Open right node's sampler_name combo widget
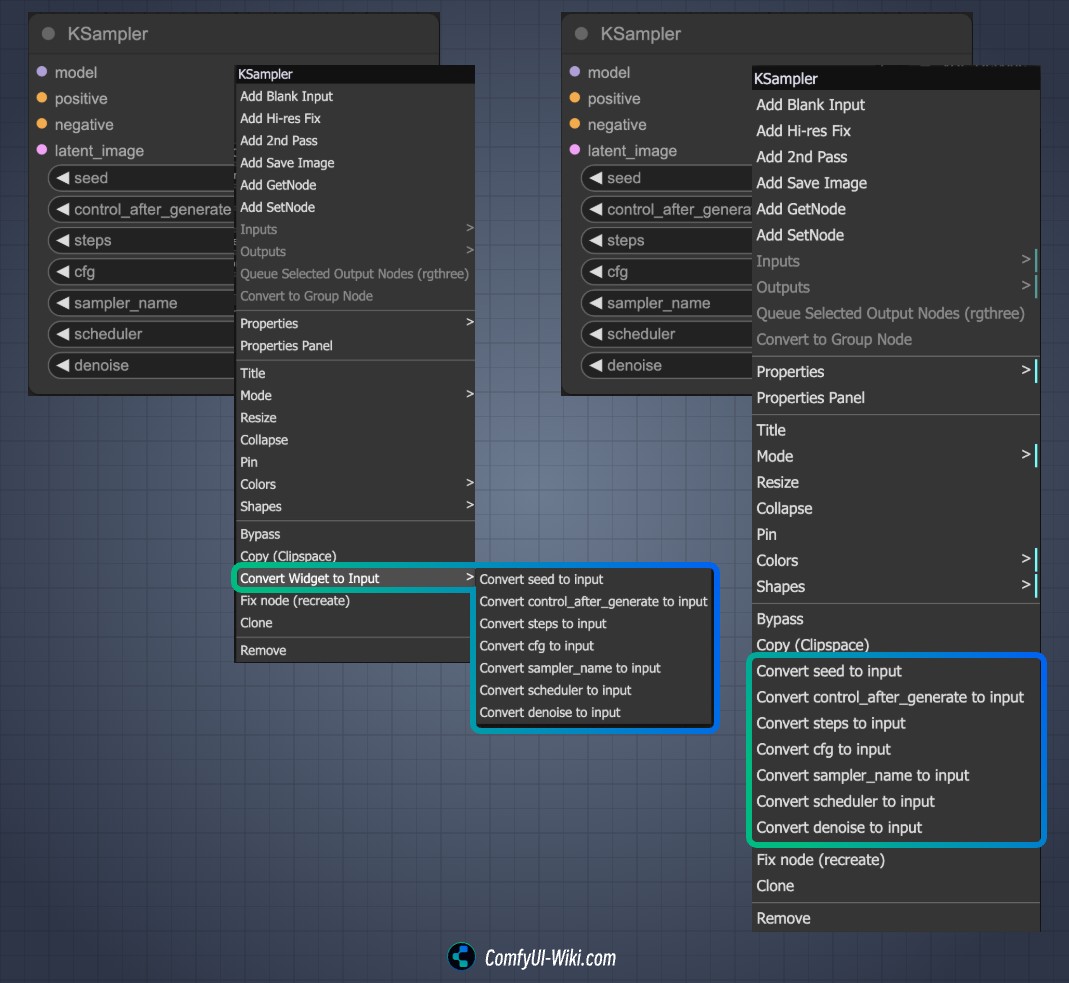The image size is (1069, 983). [x=667, y=303]
